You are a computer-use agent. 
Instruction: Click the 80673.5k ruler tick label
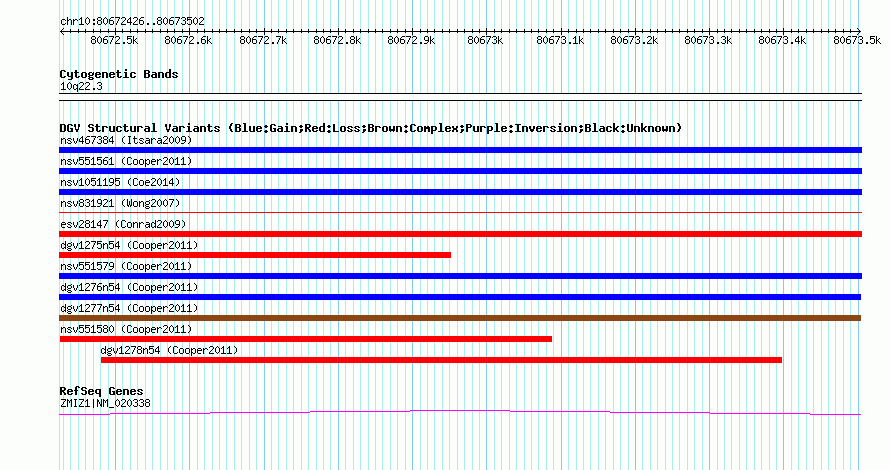click(857, 40)
